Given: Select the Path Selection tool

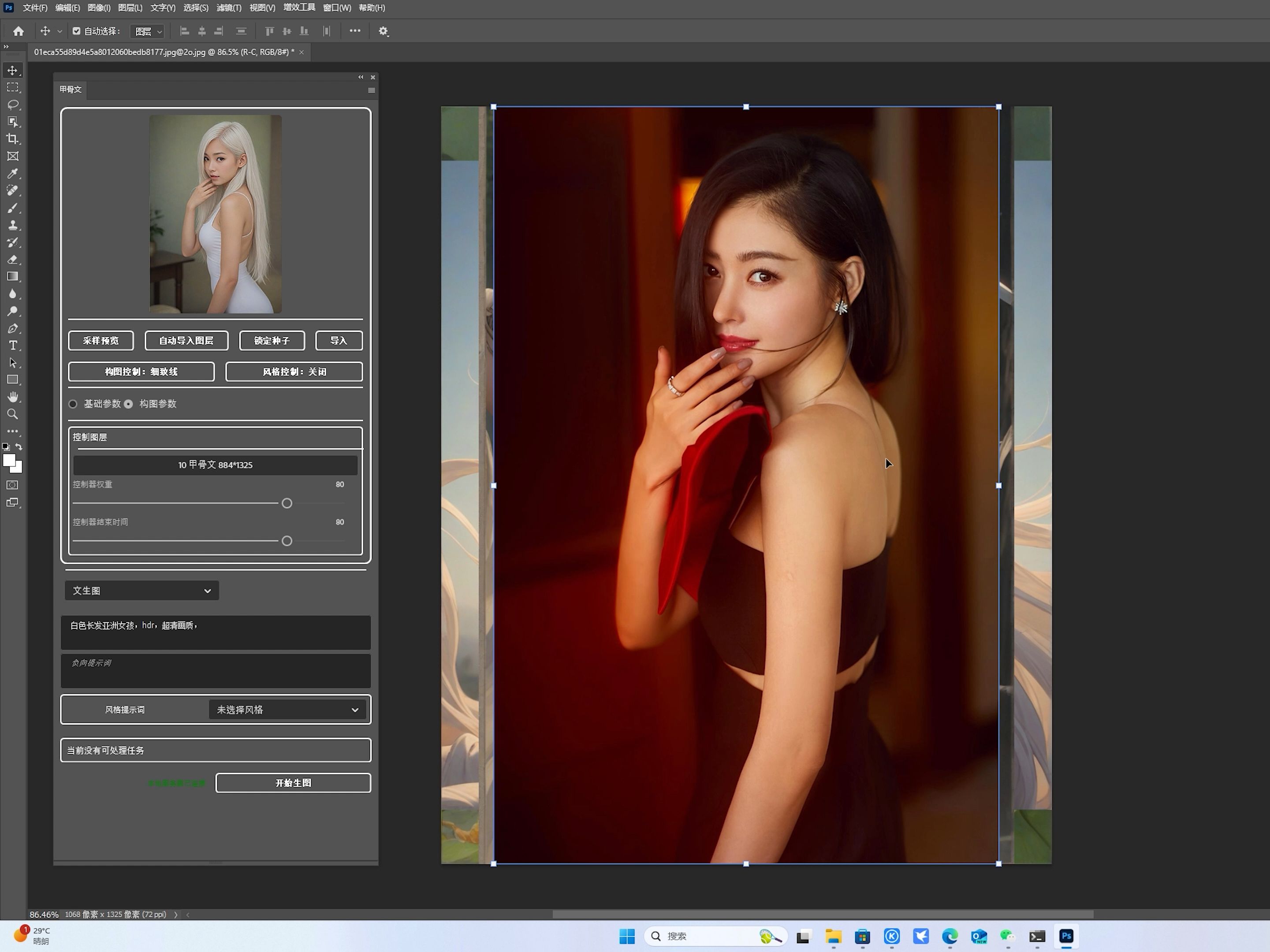Looking at the screenshot, I should (x=13, y=363).
